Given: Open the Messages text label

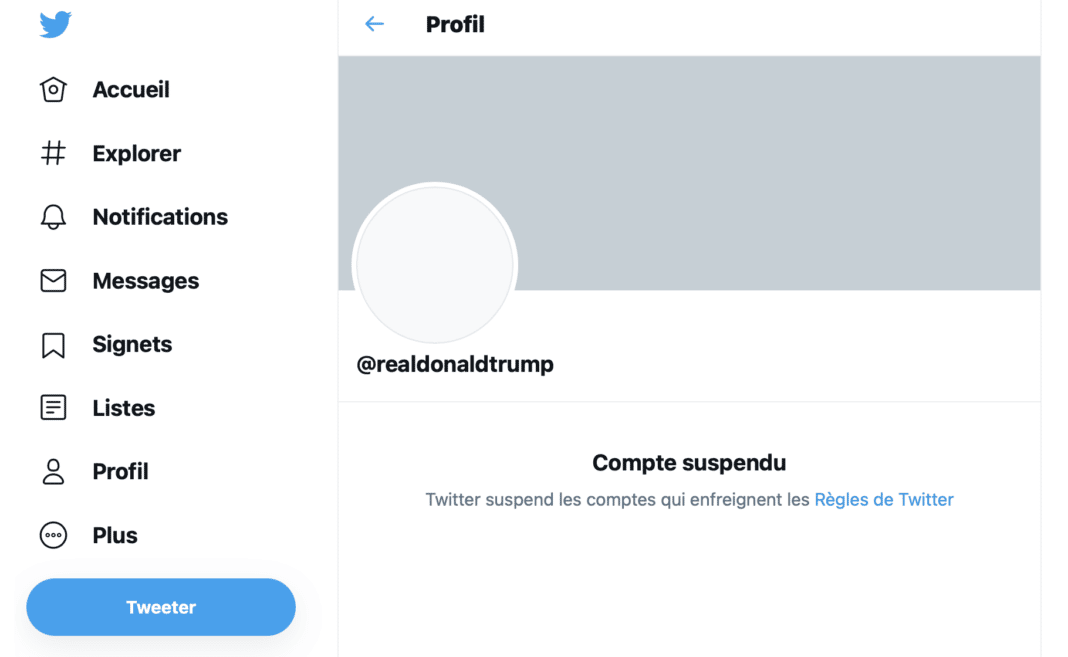Looking at the screenshot, I should (146, 281).
